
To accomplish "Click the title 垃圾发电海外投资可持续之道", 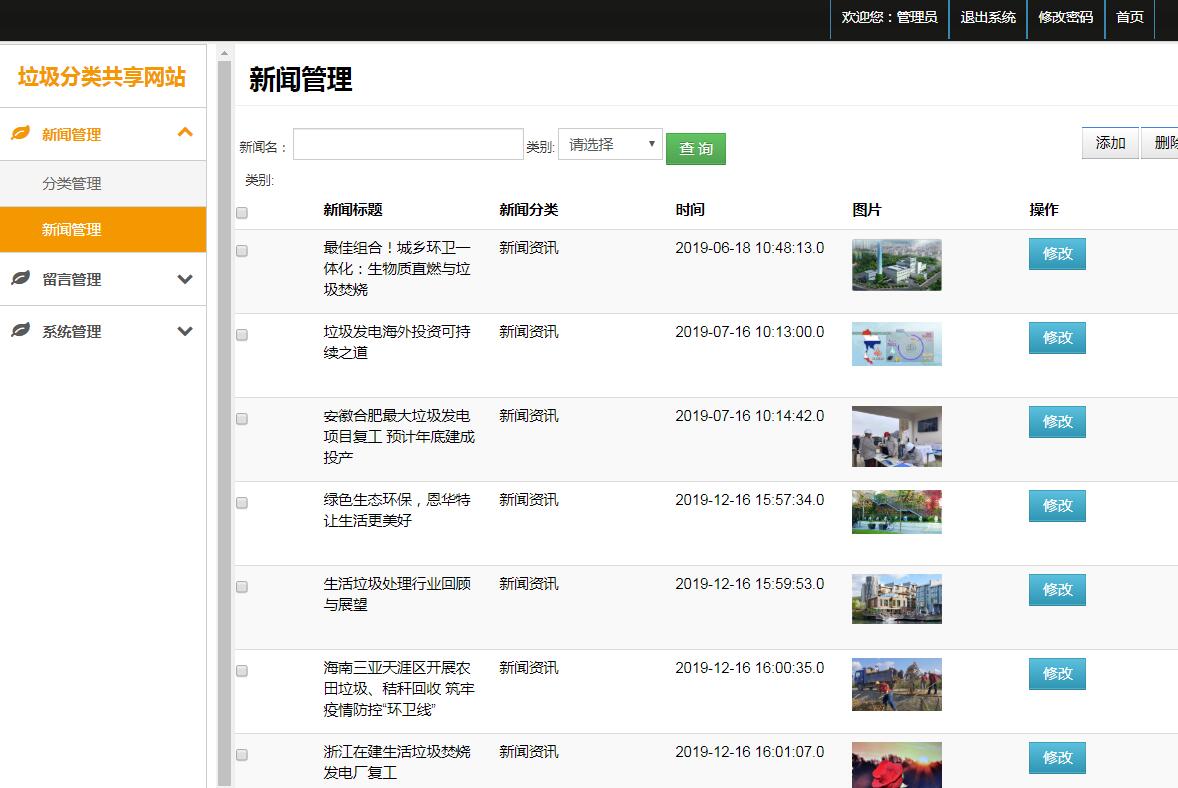I will coord(397,343).
